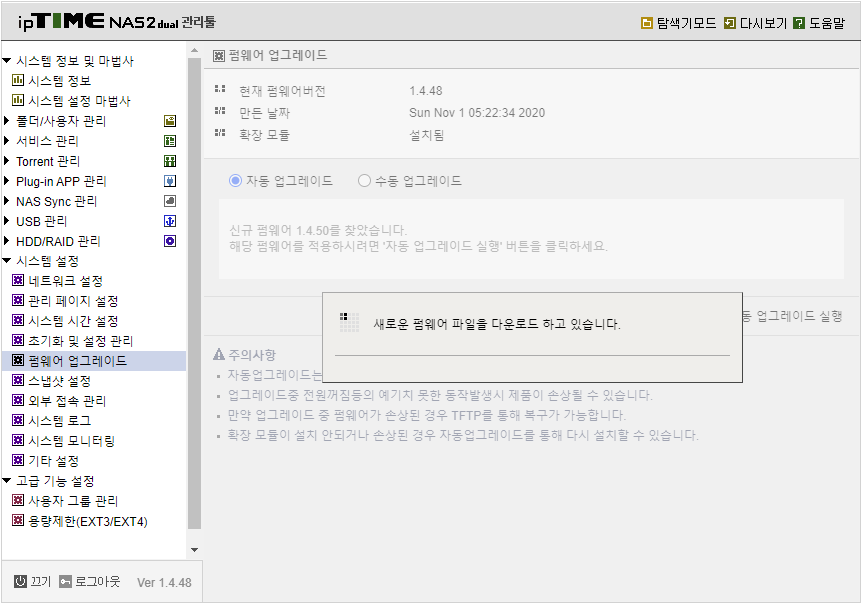Image resolution: width=863 pixels, height=605 pixels.
Task: Click the USB icon beside USB 관리
Action: [170, 221]
